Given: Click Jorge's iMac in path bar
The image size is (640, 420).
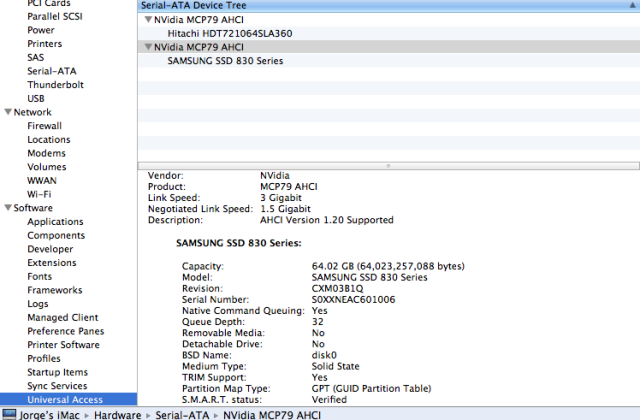Looking at the screenshot, I should 49,415.
